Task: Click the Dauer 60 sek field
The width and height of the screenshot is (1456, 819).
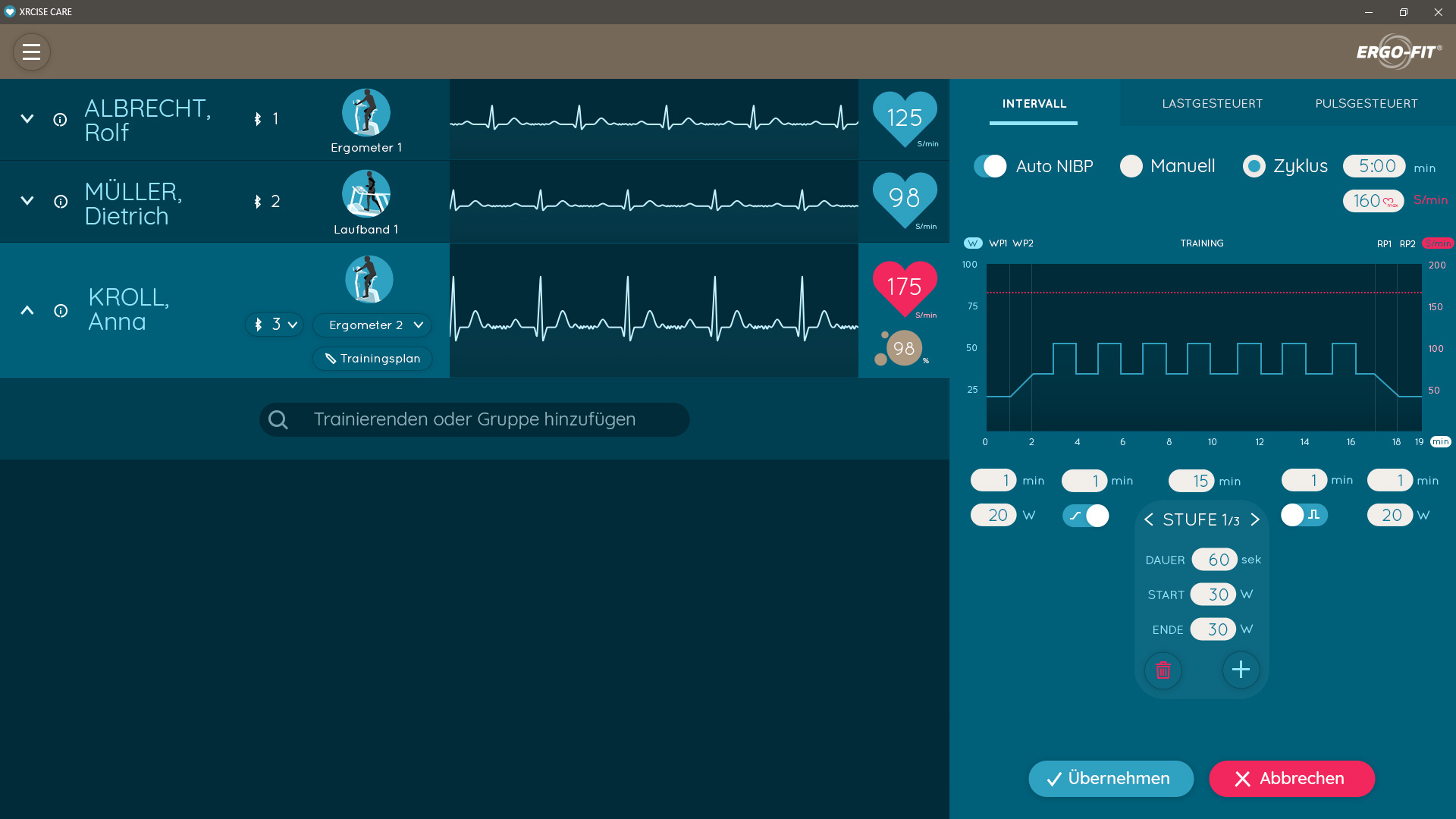Action: point(1214,560)
